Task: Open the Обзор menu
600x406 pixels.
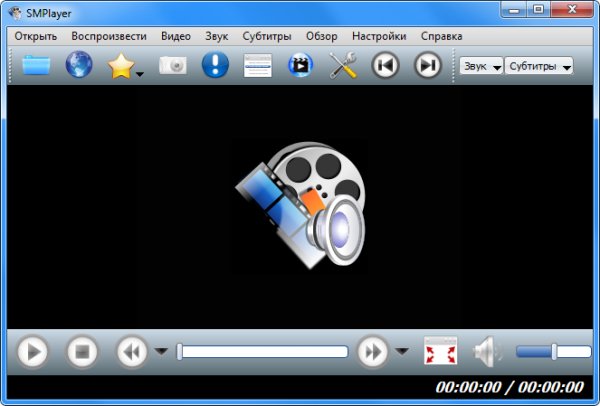Action: [x=322, y=36]
